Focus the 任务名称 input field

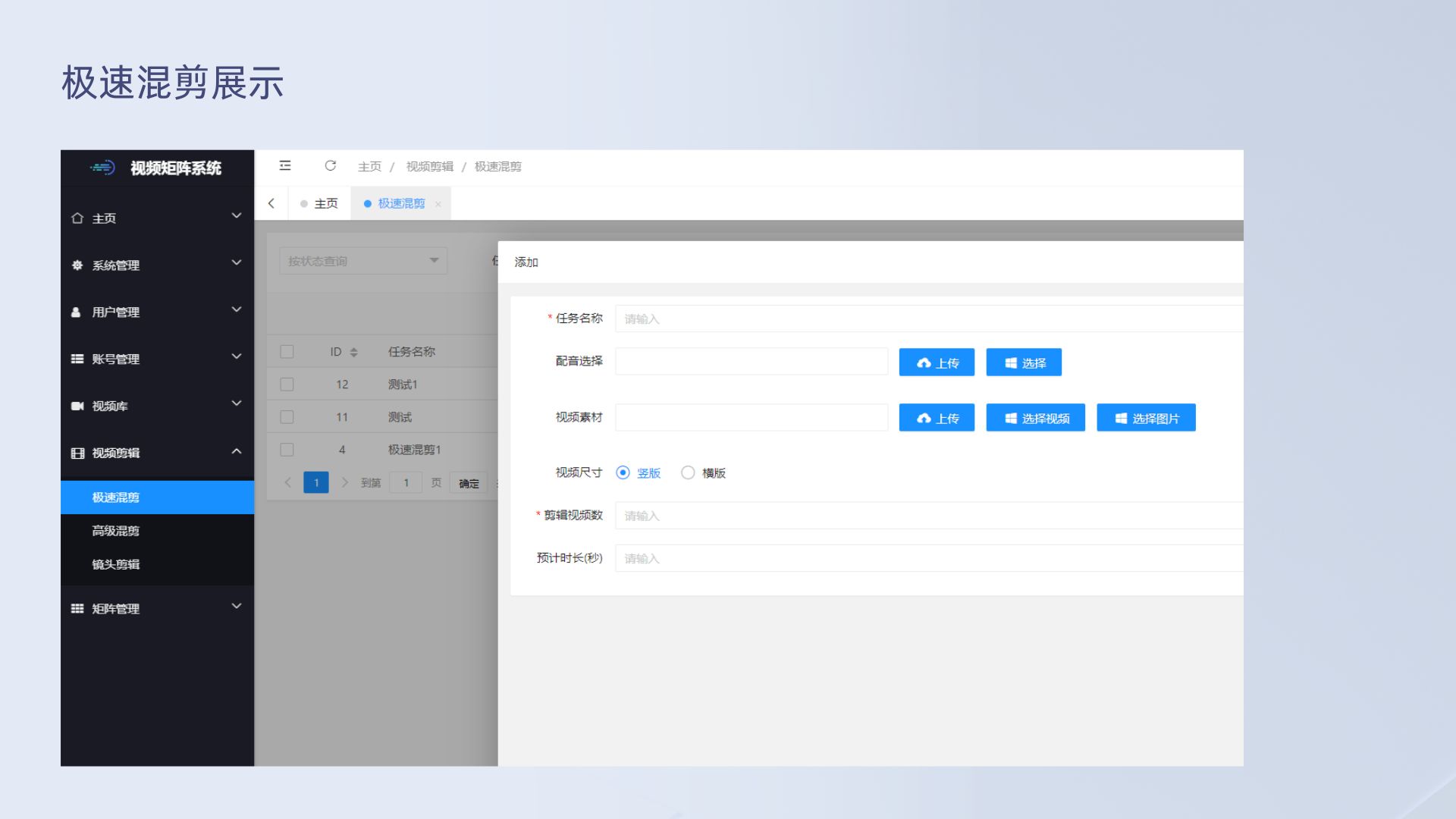[x=929, y=318]
